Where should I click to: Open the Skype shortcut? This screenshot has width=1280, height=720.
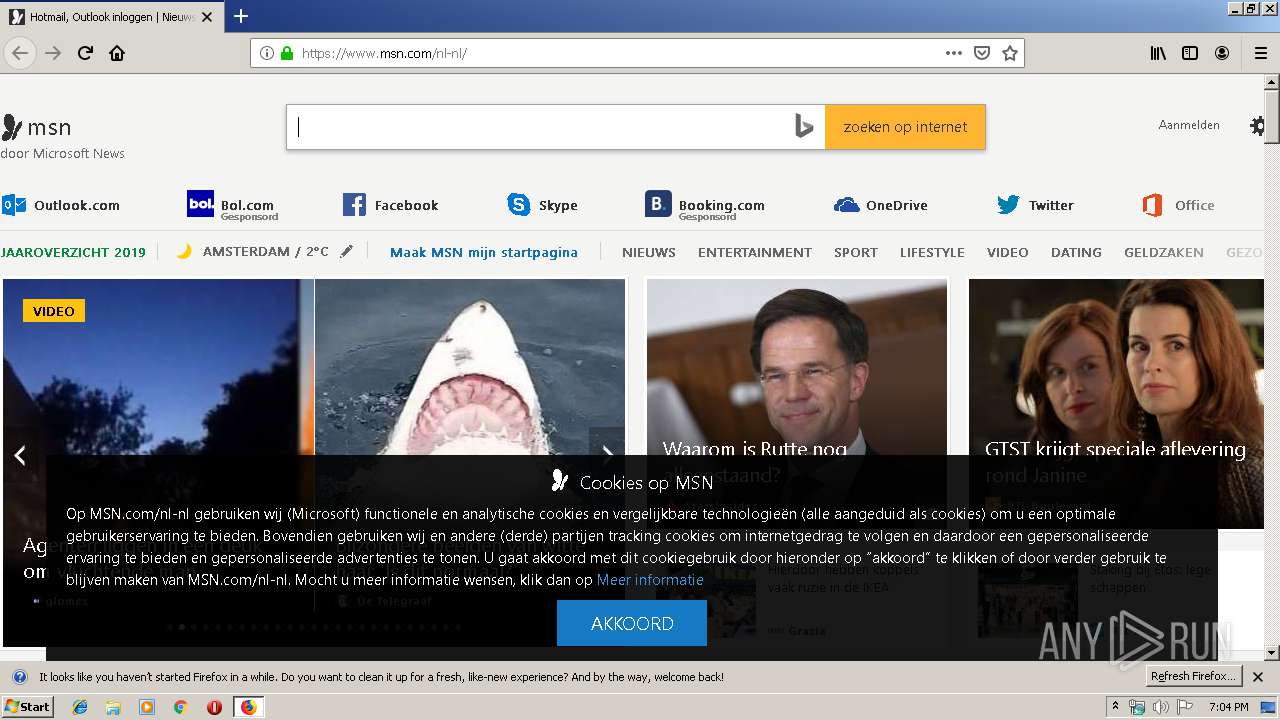[543, 205]
